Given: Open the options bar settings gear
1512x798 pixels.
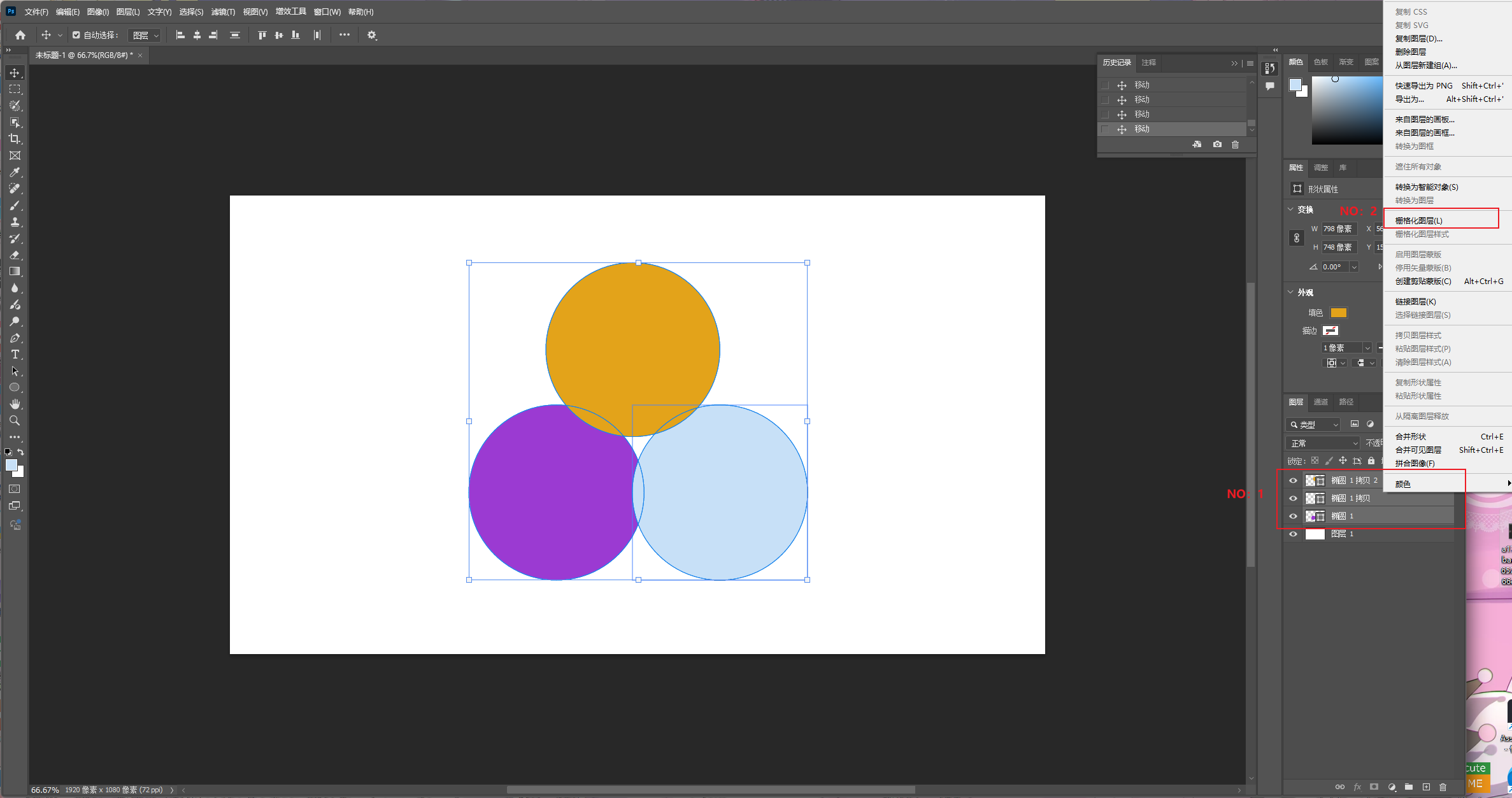Looking at the screenshot, I should pyautogui.click(x=372, y=35).
